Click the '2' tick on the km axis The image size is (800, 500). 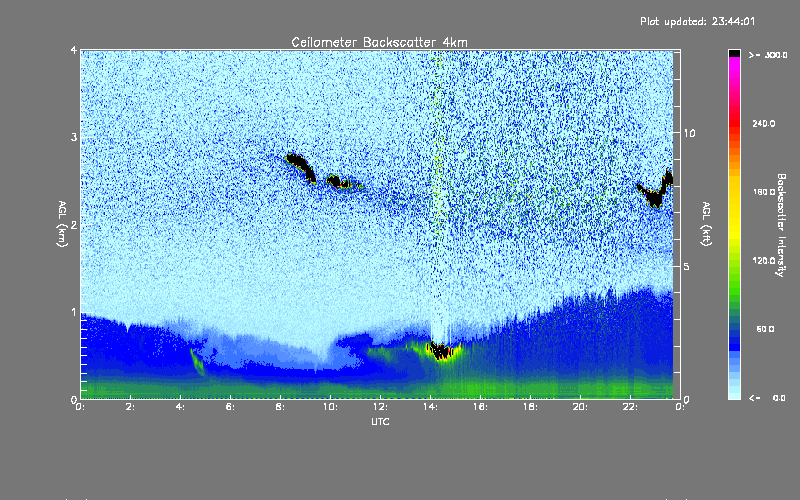click(x=74, y=224)
